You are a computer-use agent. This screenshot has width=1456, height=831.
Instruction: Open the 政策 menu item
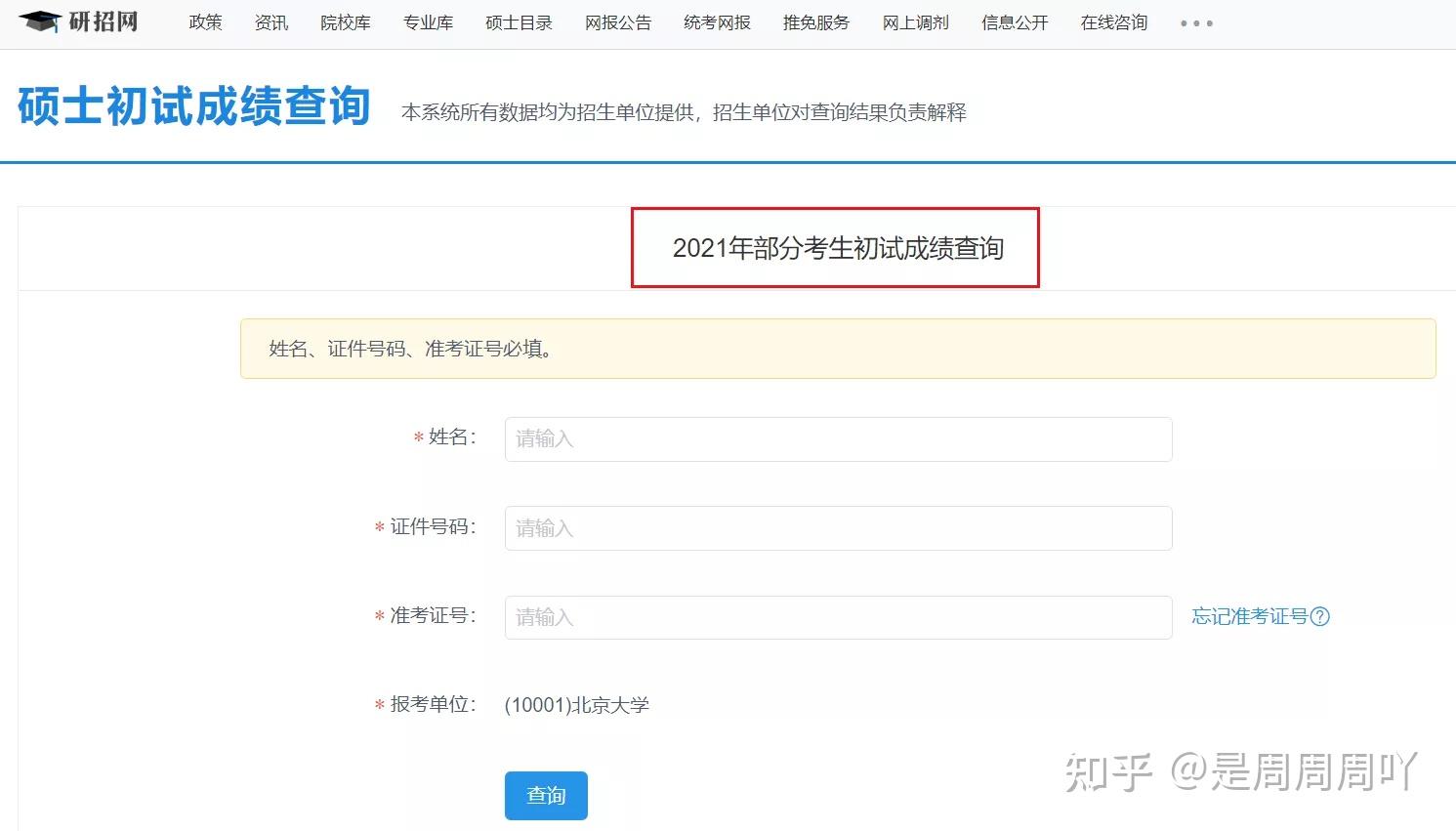tap(205, 22)
